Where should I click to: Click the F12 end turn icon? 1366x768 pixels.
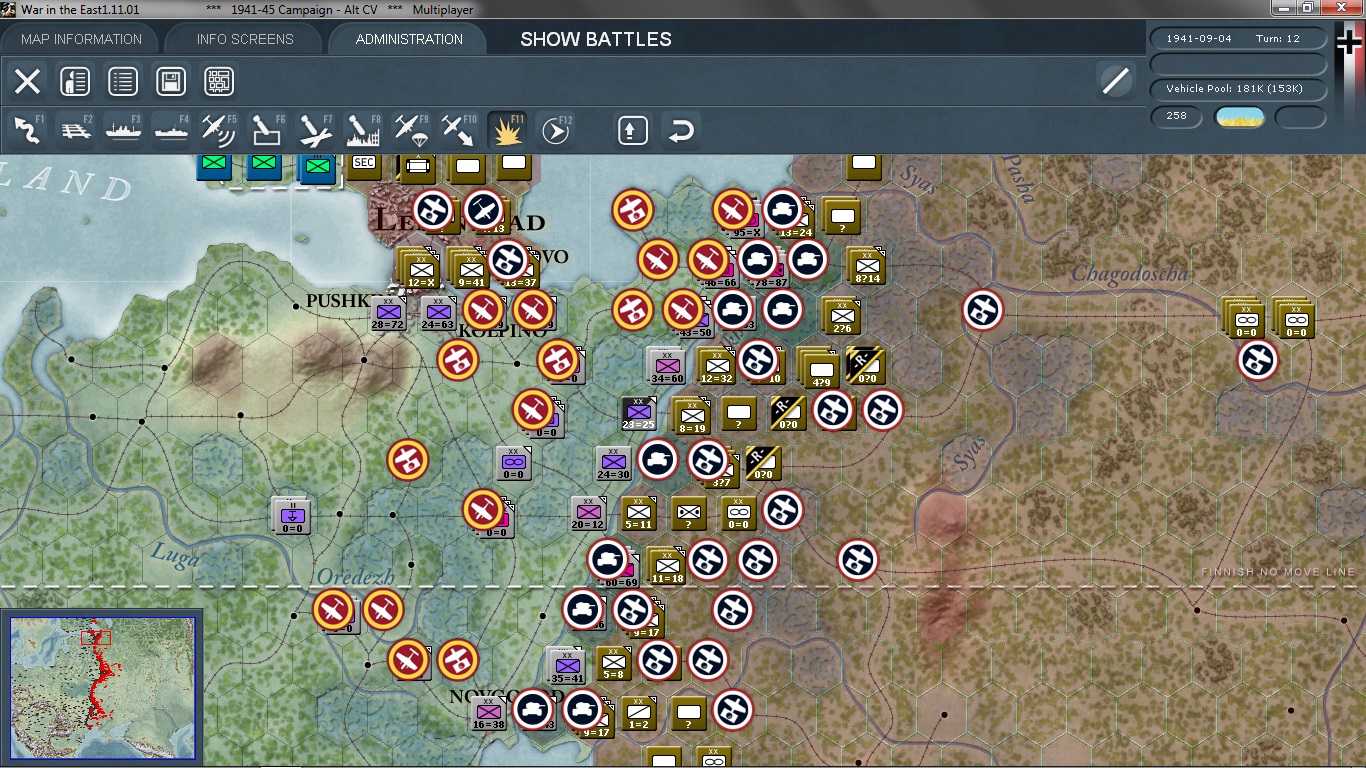(x=555, y=130)
